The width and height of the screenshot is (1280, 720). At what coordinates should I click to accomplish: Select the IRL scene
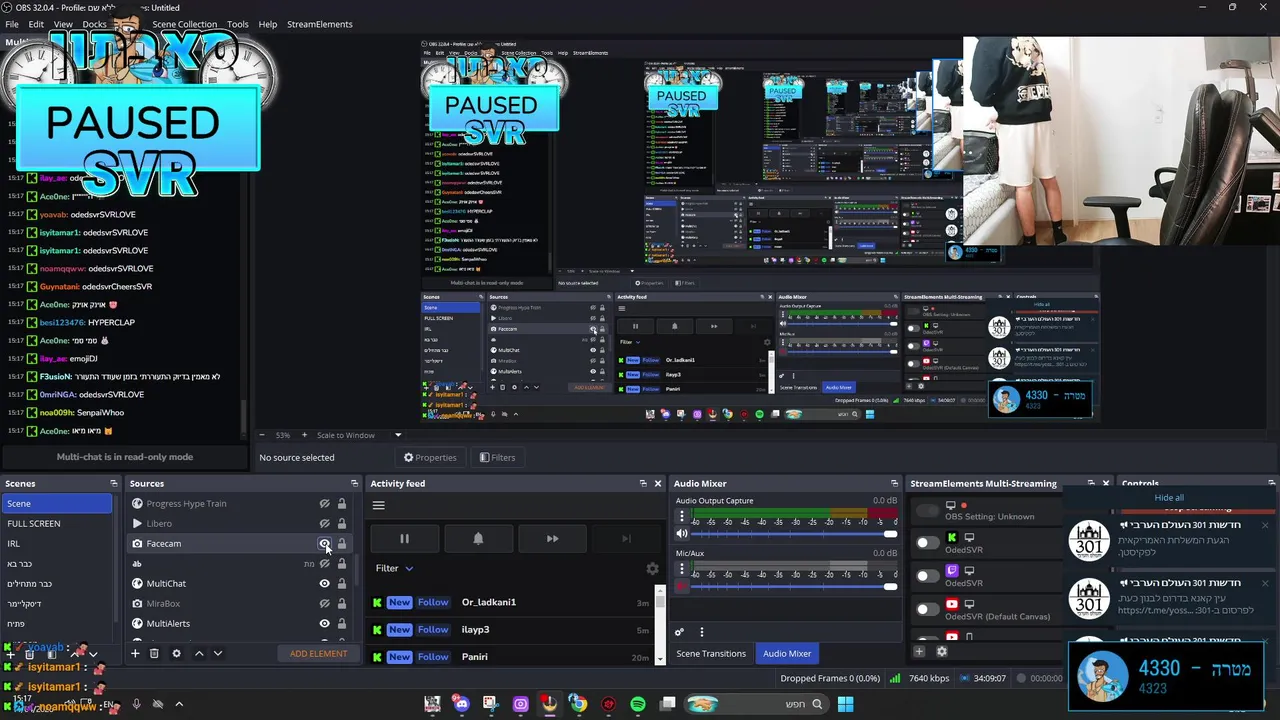click(x=57, y=543)
